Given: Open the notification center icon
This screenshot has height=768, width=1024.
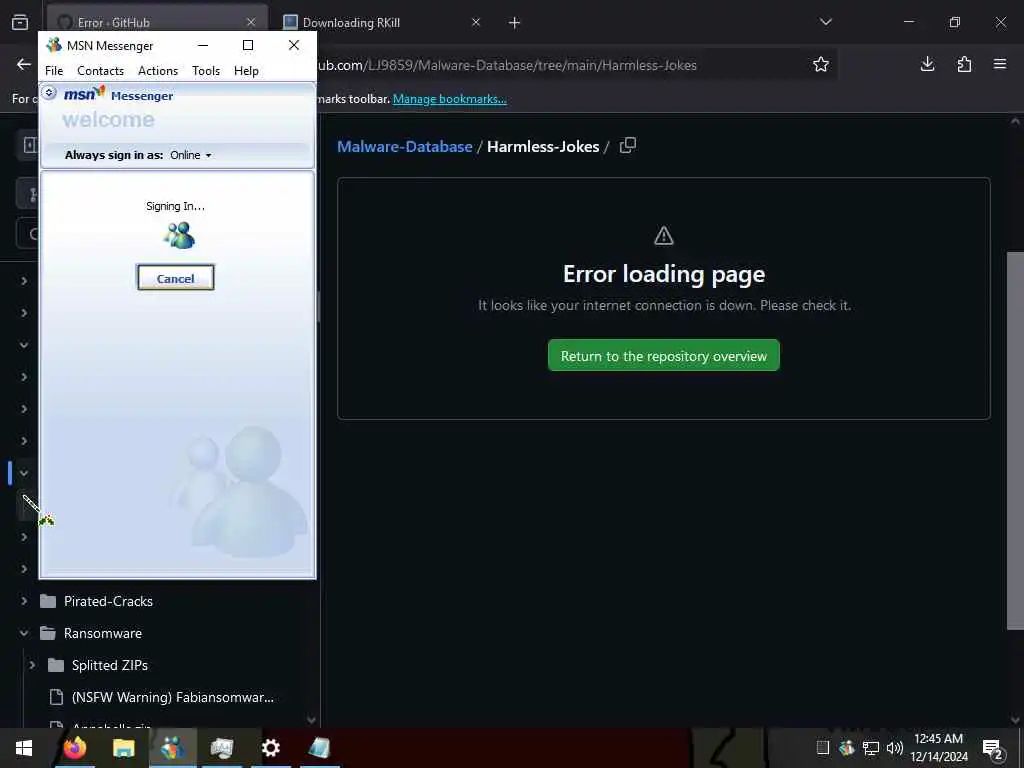Looking at the screenshot, I should pos(992,748).
